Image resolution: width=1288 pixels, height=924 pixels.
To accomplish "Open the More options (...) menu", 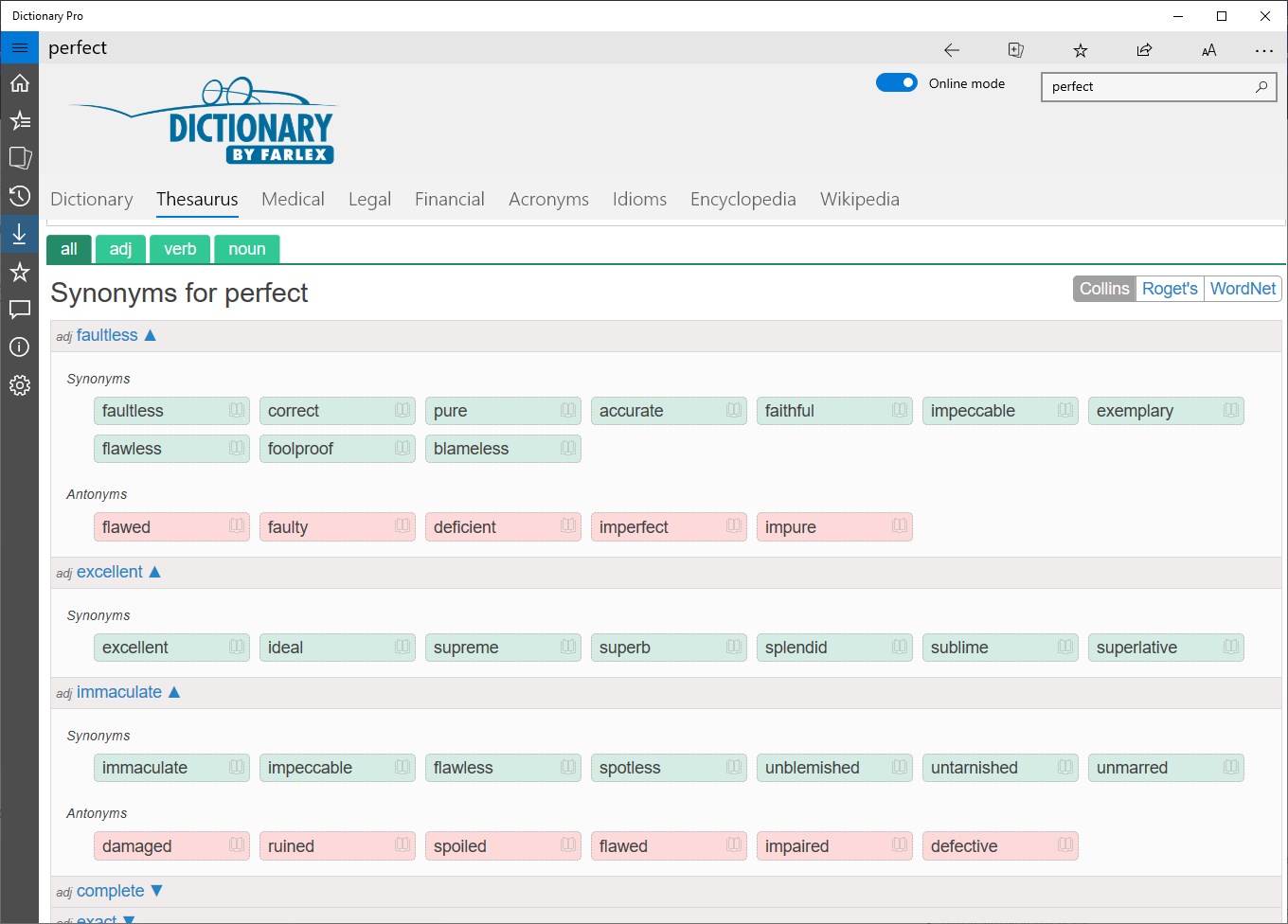I will (1264, 50).
